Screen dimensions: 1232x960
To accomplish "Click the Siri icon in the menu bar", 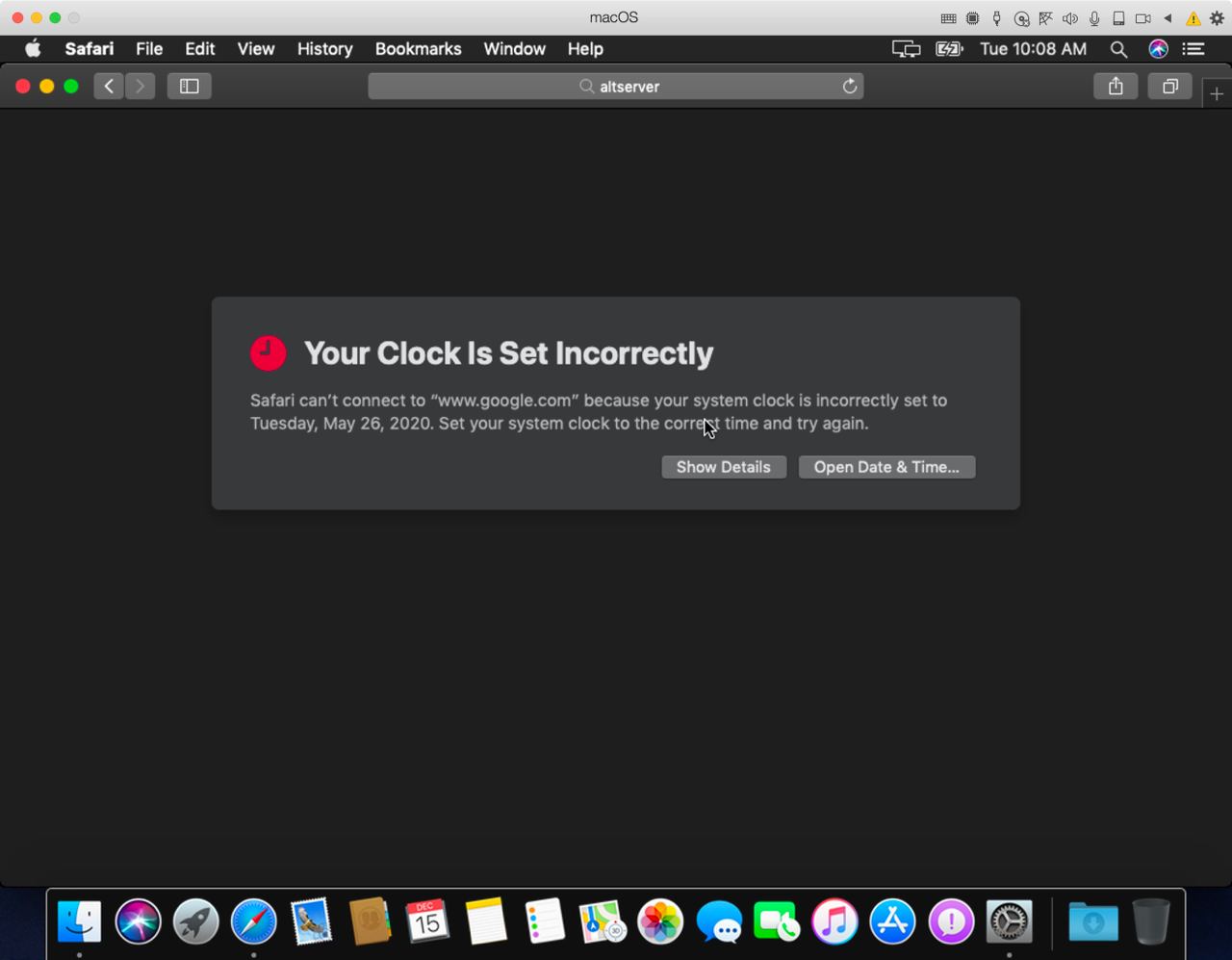I will (x=1158, y=49).
